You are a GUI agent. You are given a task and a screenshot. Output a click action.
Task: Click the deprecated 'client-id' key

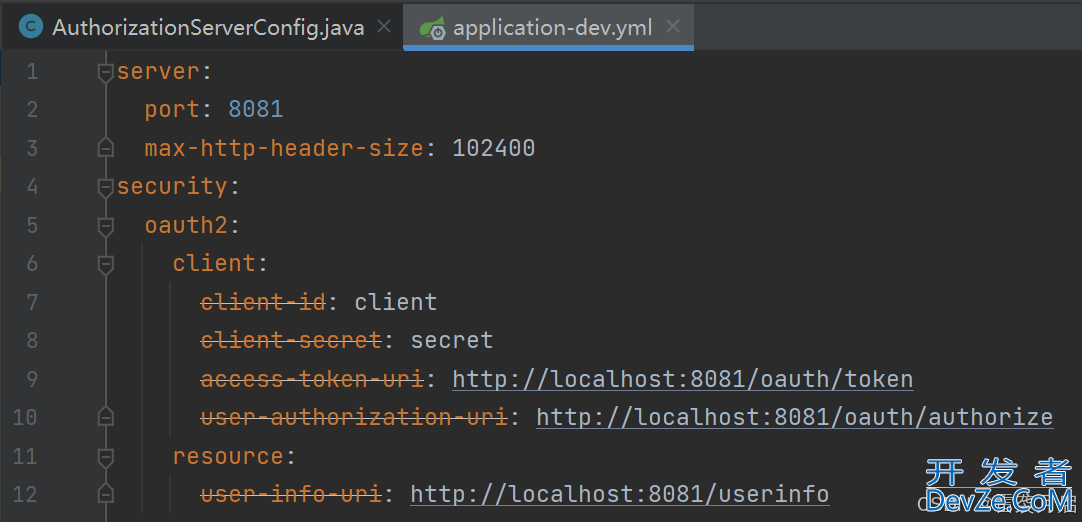click(x=262, y=302)
